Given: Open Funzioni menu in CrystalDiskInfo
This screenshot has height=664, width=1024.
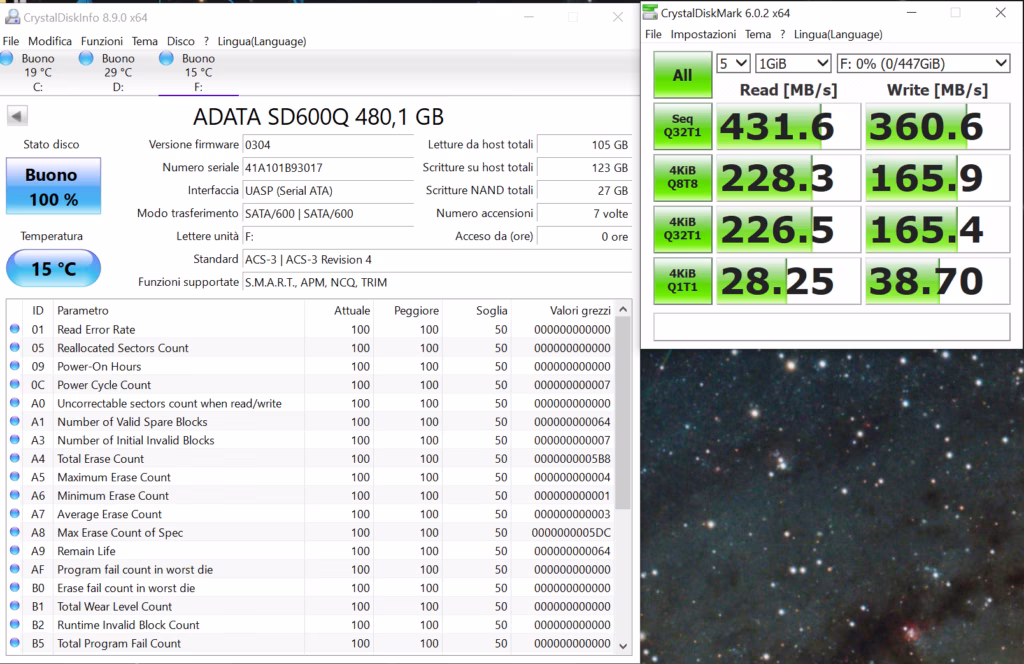Looking at the screenshot, I should [x=101, y=41].
